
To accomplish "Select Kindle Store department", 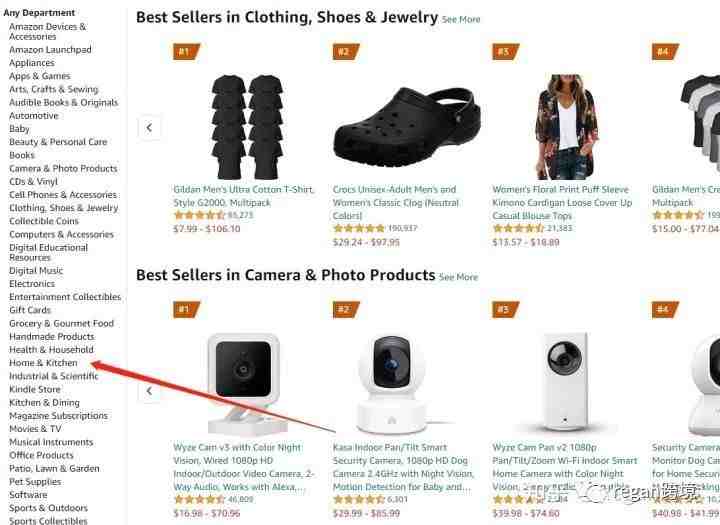I will (x=34, y=390).
